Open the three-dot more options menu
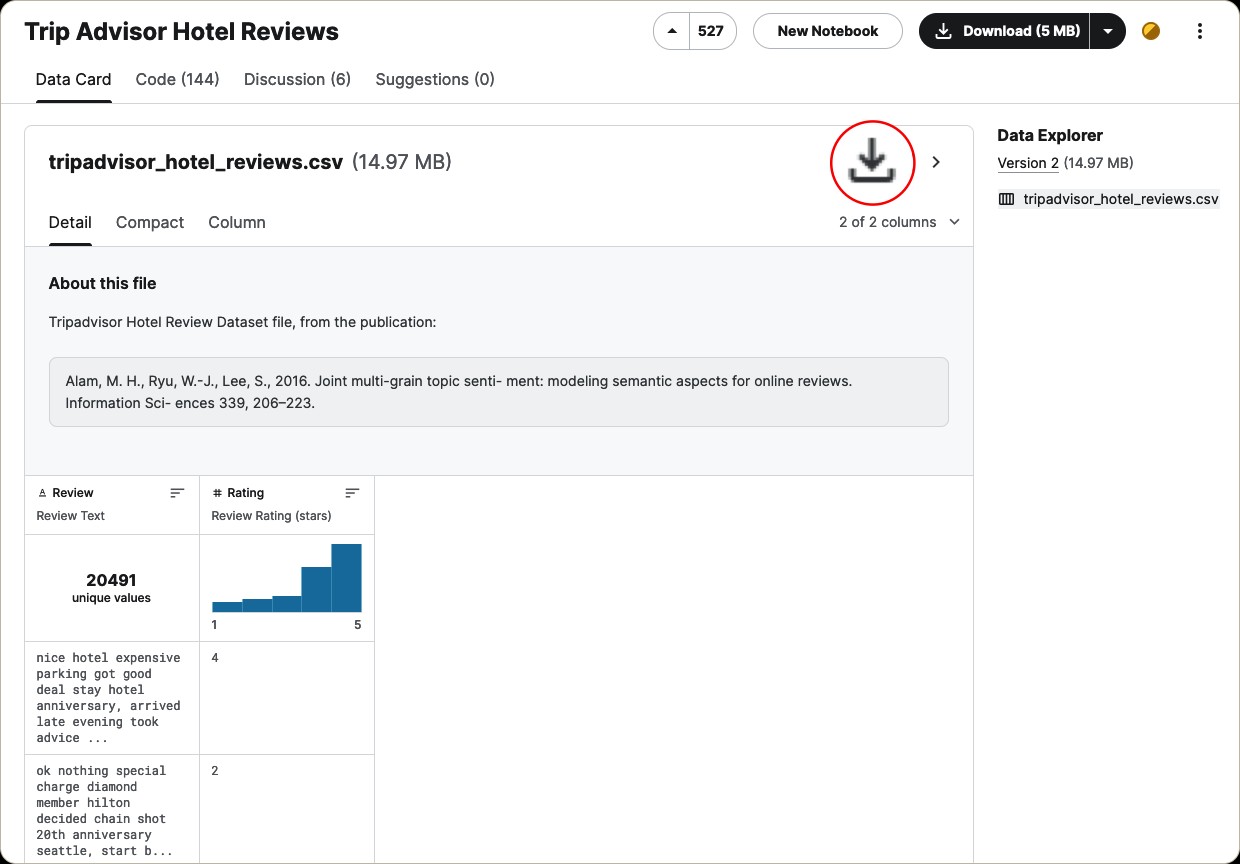The height and width of the screenshot is (864, 1240). click(1200, 31)
